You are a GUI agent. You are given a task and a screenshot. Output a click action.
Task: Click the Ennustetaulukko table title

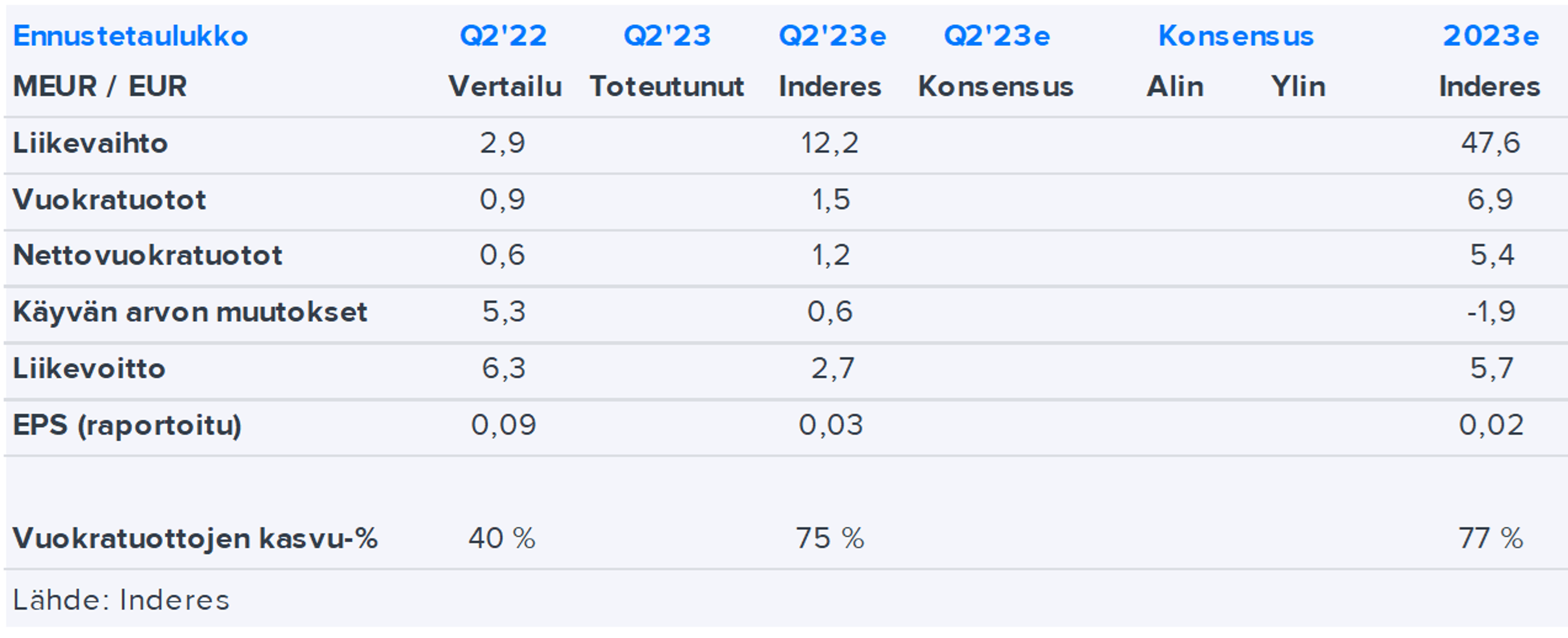130,36
